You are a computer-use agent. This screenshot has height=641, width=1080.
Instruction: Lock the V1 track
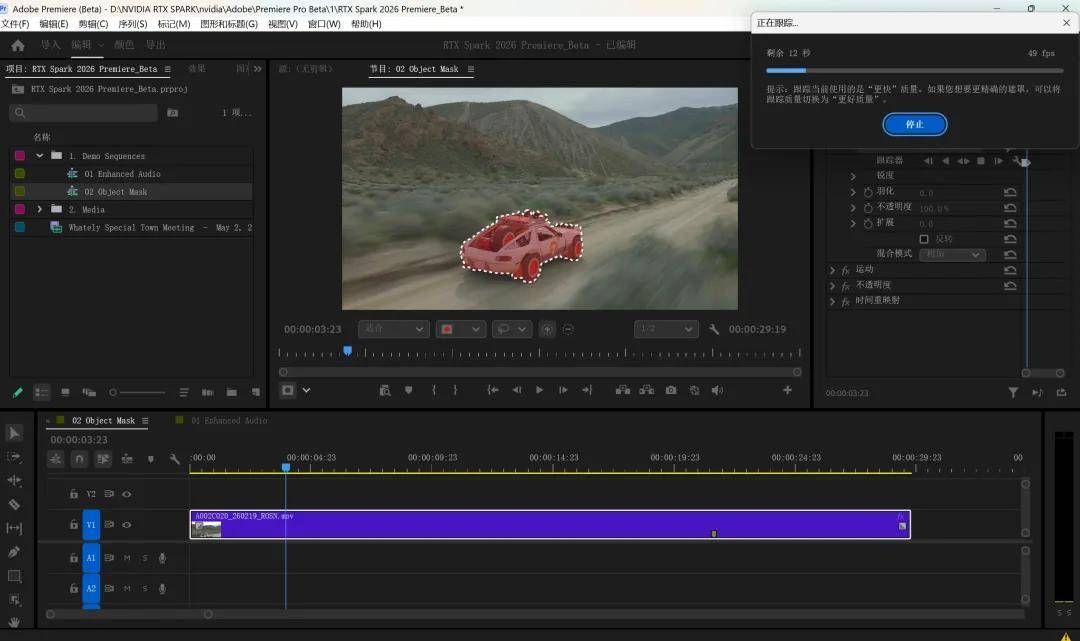74,525
